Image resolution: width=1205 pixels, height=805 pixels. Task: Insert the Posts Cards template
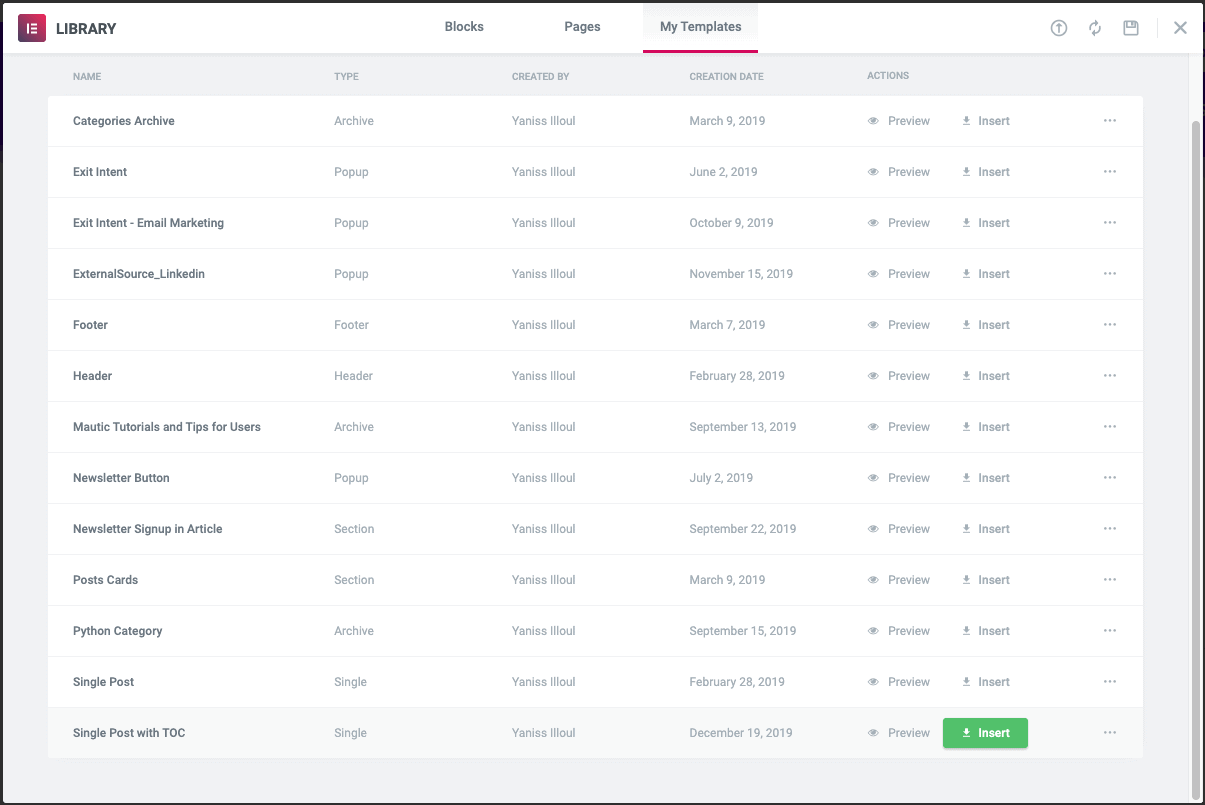986,580
